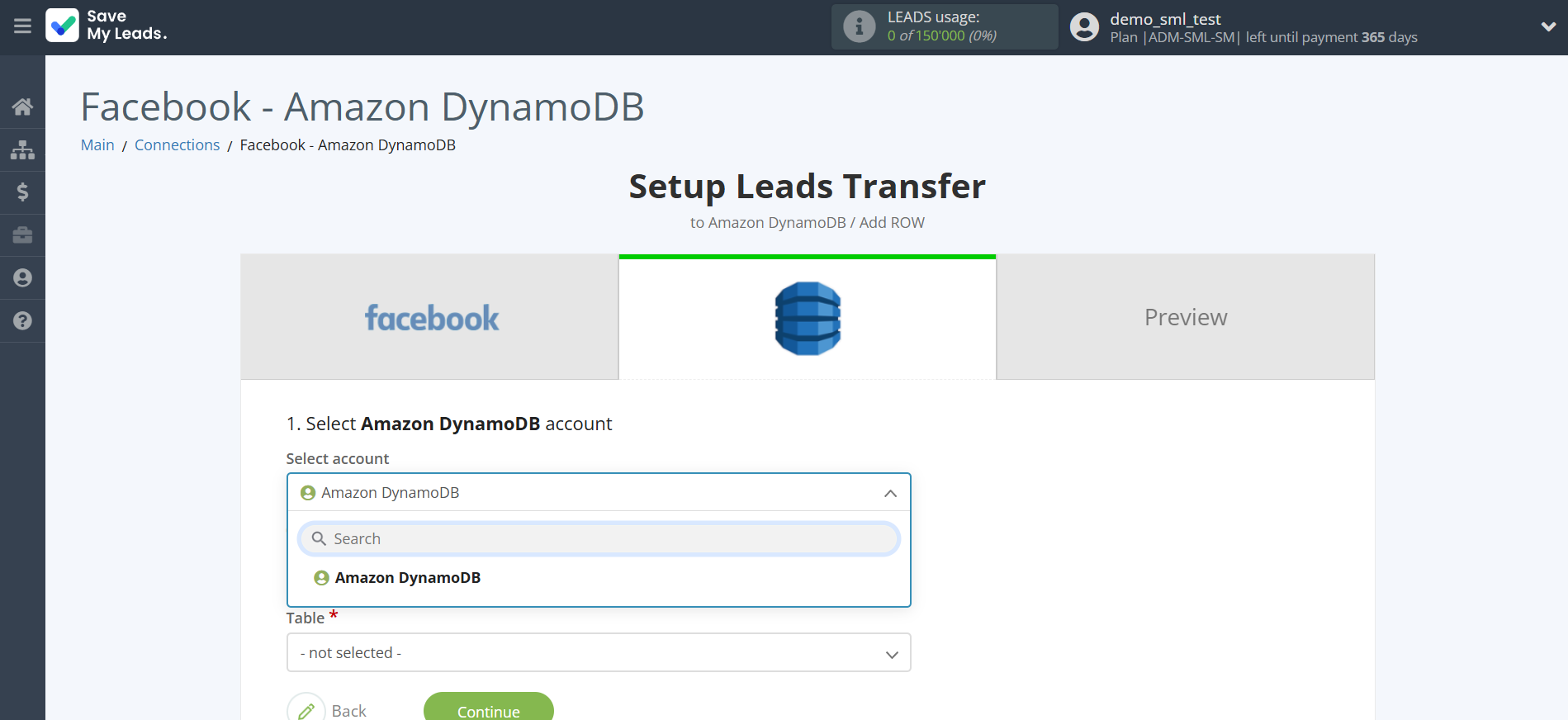Image resolution: width=1568 pixels, height=720 pixels.
Task: Click the Save My Leads logo
Action: [107, 26]
